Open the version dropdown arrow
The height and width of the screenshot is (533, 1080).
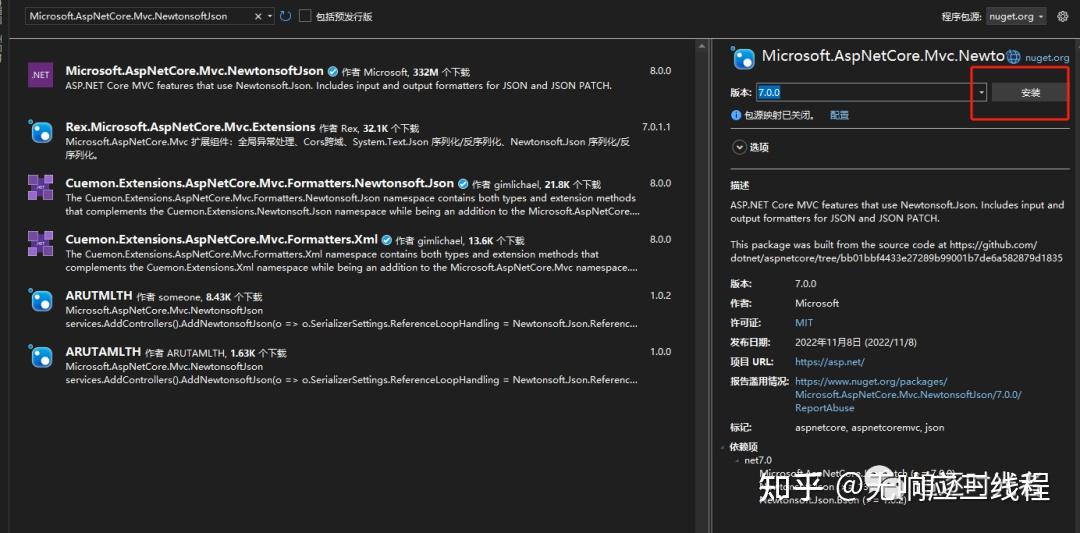point(982,92)
